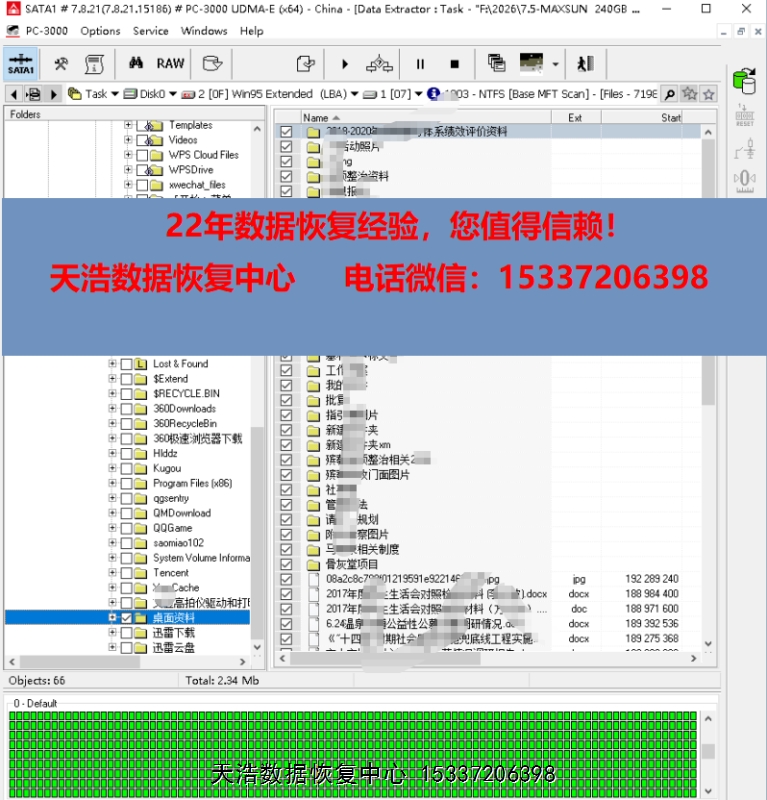Image resolution: width=767 pixels, height=800 pixels.
Task: Expand the Program Files (x86) node
Action: [112, 483]
